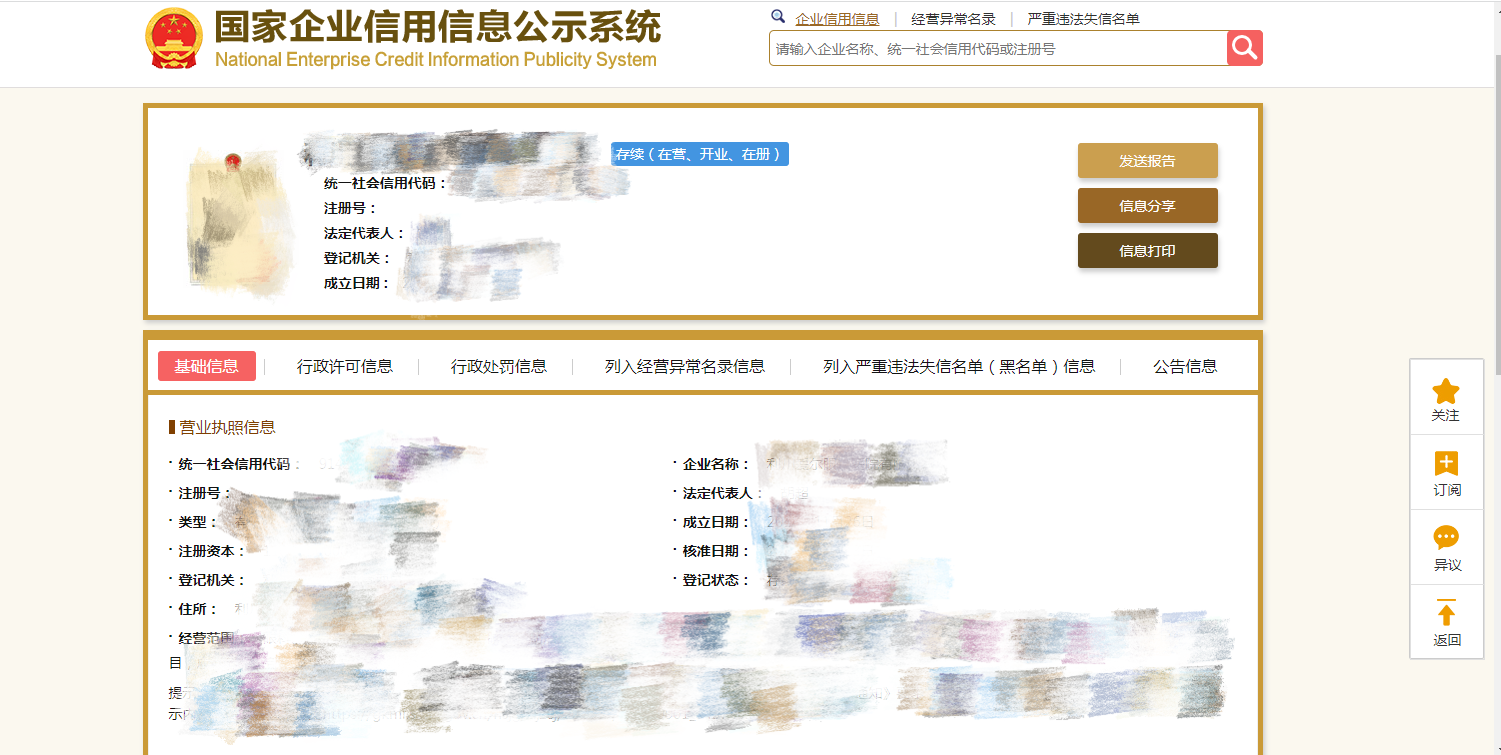Click the 返回 back-to-top arrow icon
This screenshot has height=755, width=1501.
[x=1446, y=612]
